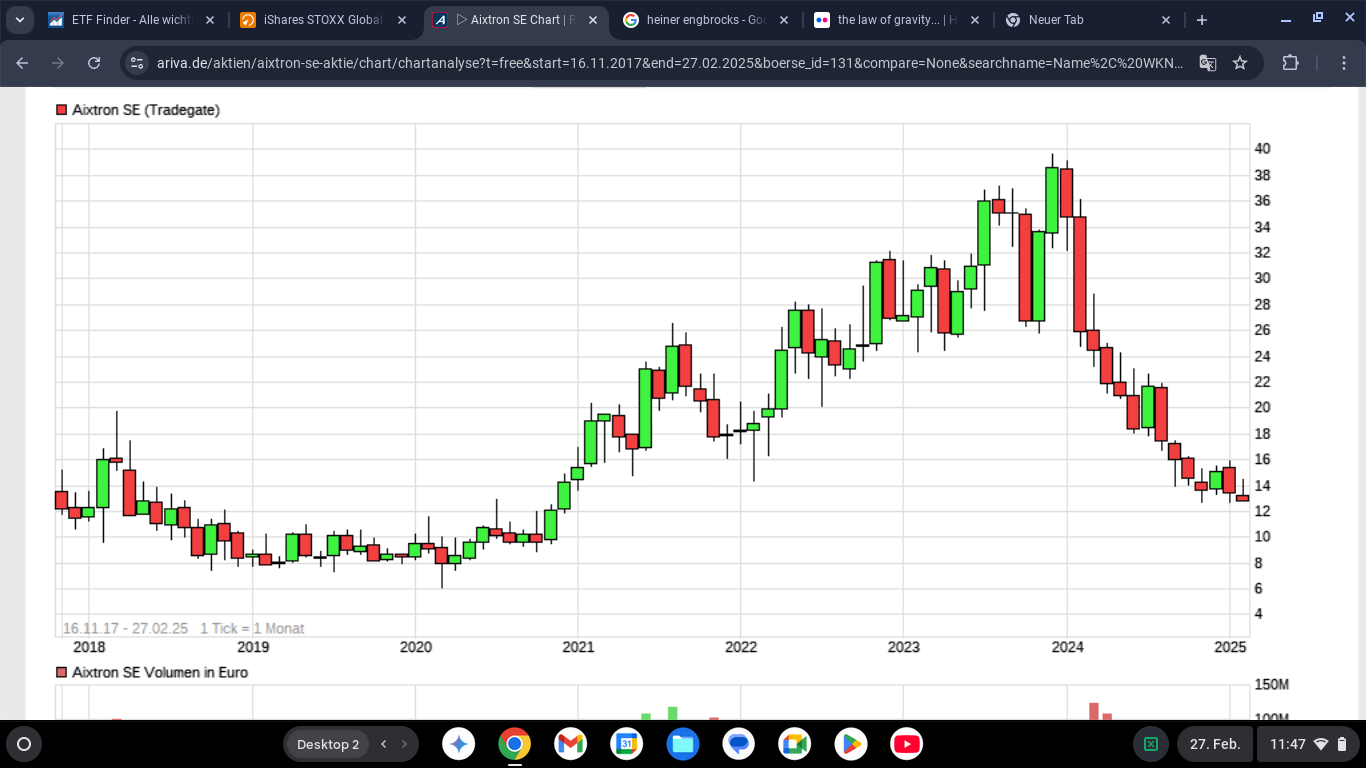Screen dimensions: 1366x768
Task: Open Chrome from the shelf
Action: click(x=515, y=744)
